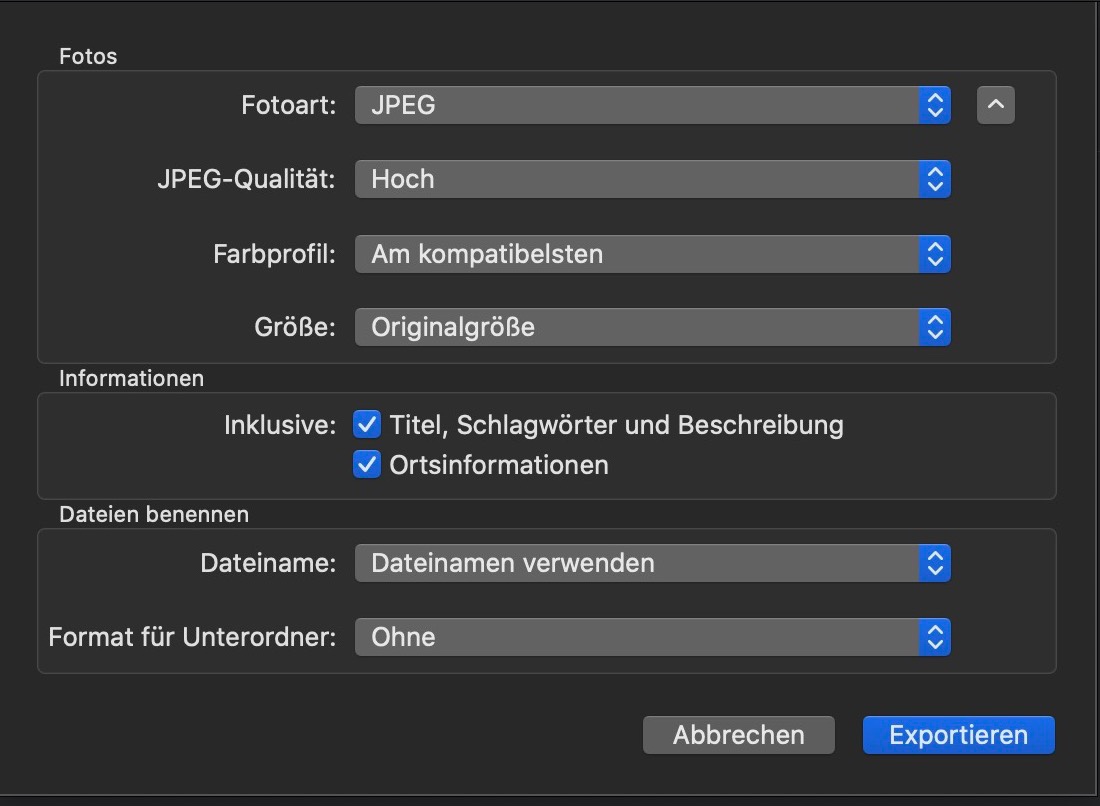Image resolution: width=1100 pixels, height=806 pixels.
Task: Click the blue arrows beside Am kompatibelsten
Action: pos(935,254)
